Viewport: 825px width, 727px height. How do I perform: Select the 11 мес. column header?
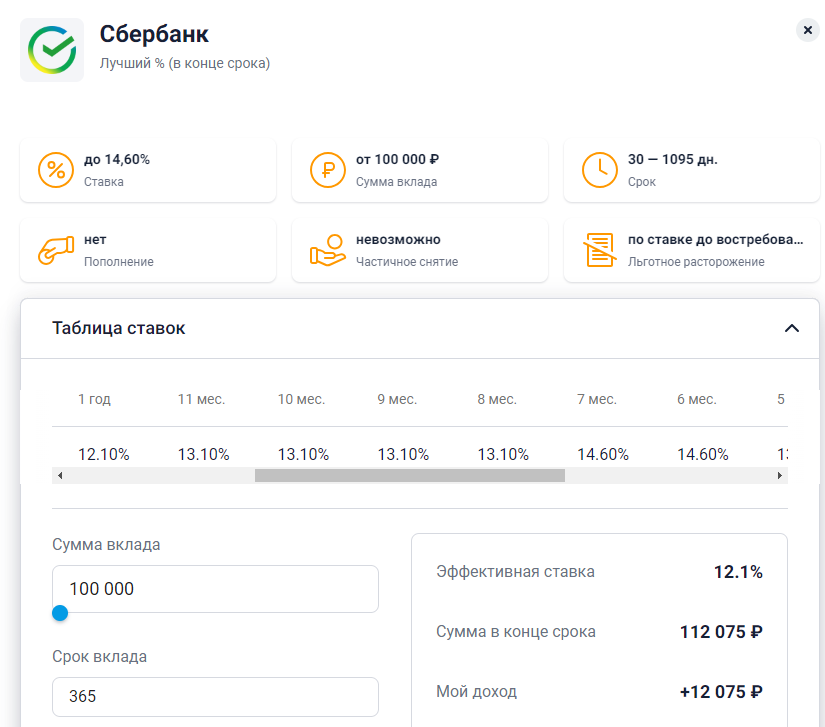(x=202, y=399)
